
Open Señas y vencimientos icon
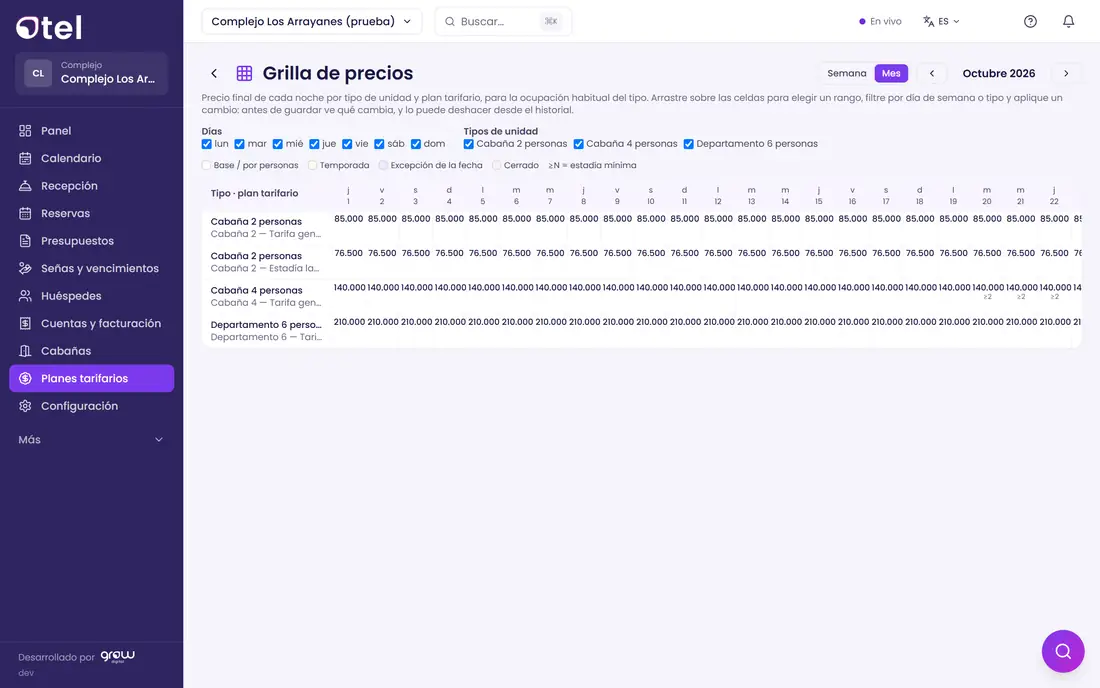point(25,268)
